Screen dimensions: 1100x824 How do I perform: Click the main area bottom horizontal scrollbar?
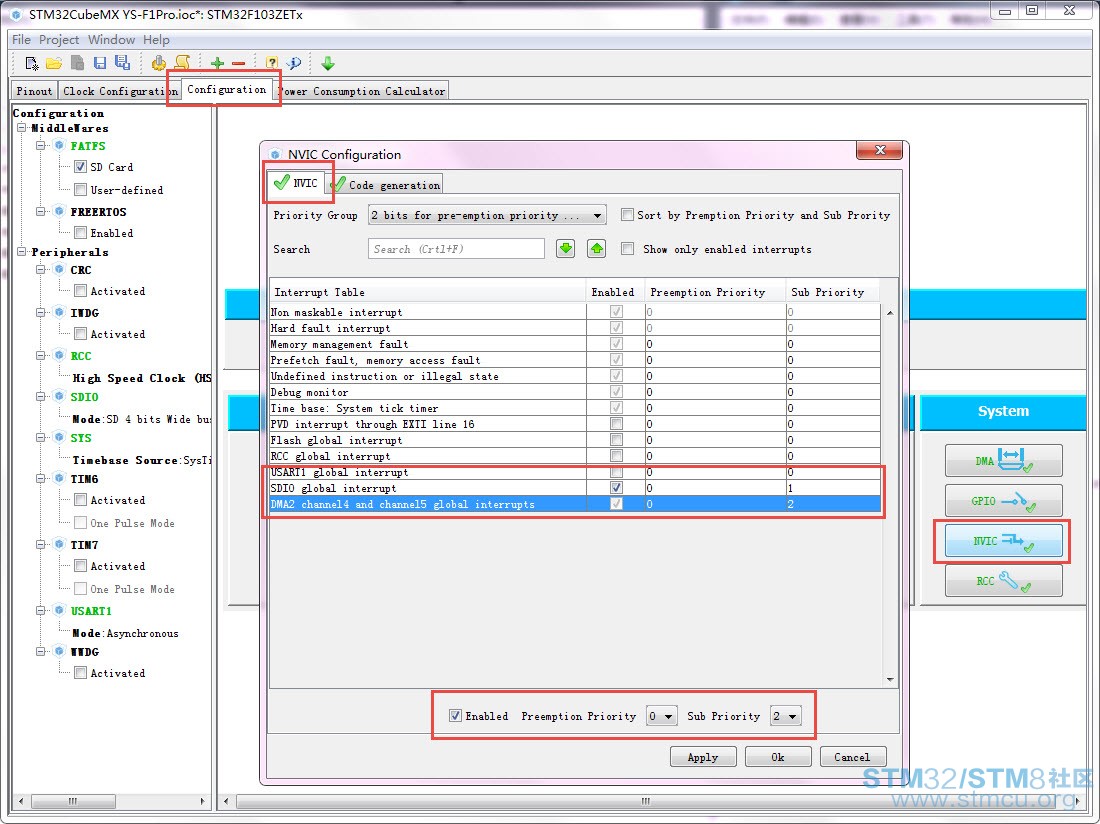coord(645,800)
